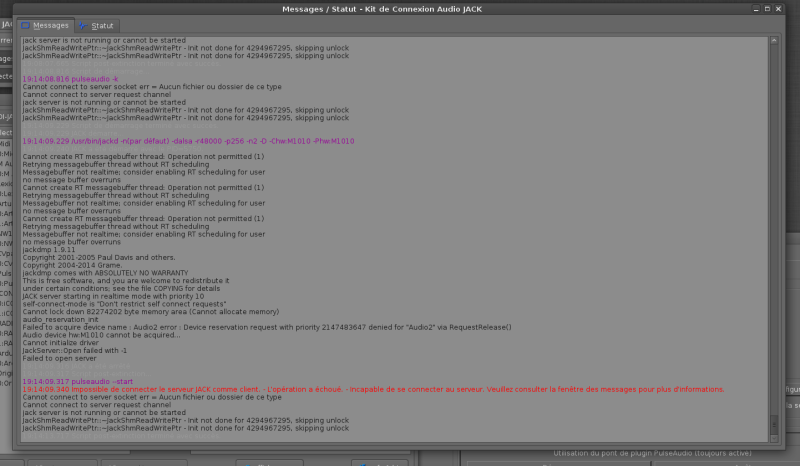The image size is (800, 466).
Task: Click the 'Failed to open server' log line
Action: point(59,358)
